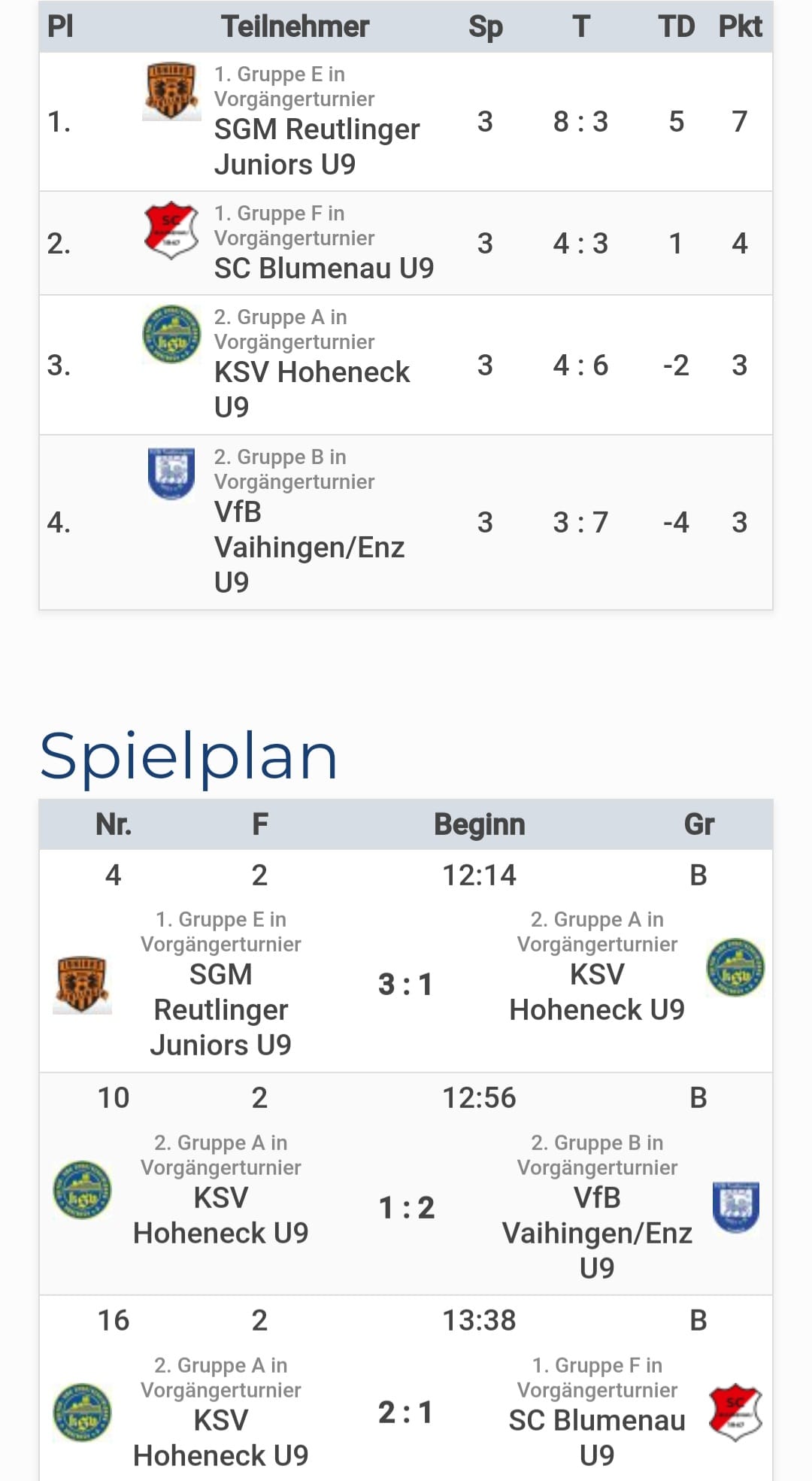The width and height of the screenshot is (812, 1481).
Task: Click the 3 : 1 match result
Action: click(405, 985)
